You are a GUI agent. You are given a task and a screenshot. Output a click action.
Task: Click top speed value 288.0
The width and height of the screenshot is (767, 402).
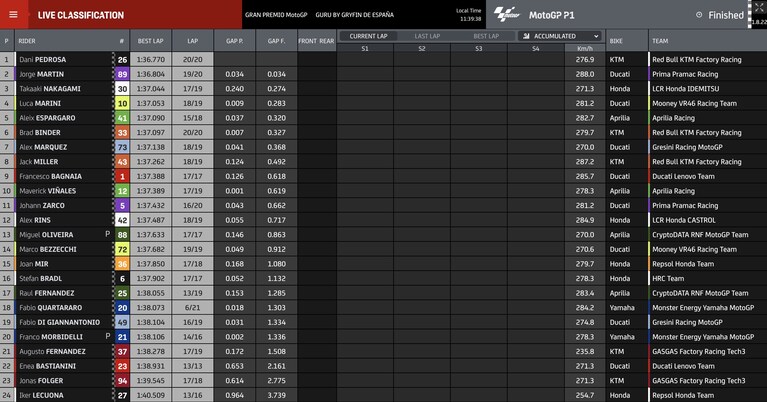(585, 74)
